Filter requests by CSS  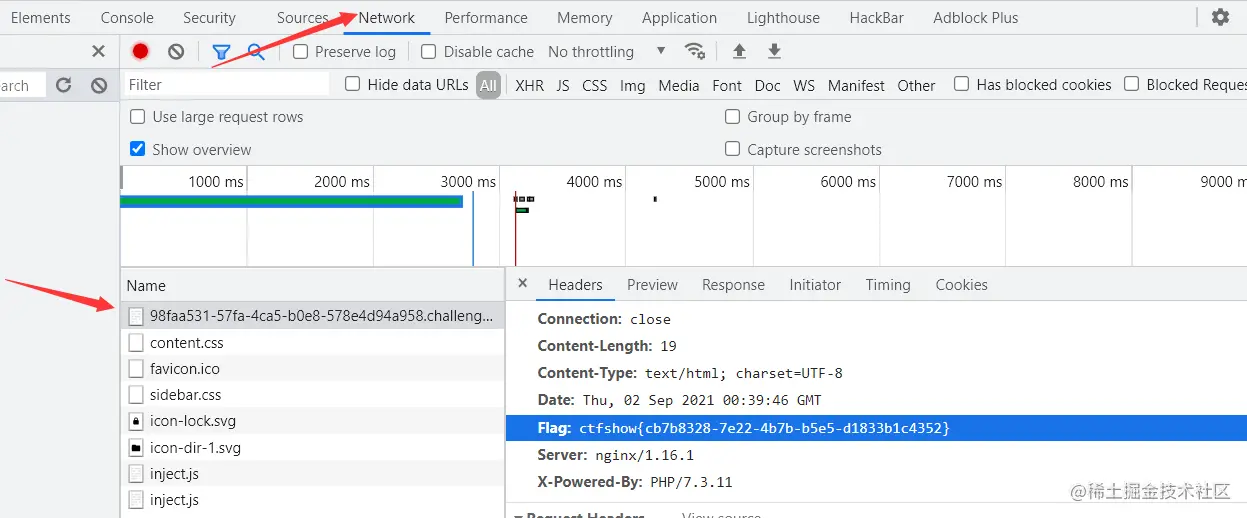click(594, 85)
